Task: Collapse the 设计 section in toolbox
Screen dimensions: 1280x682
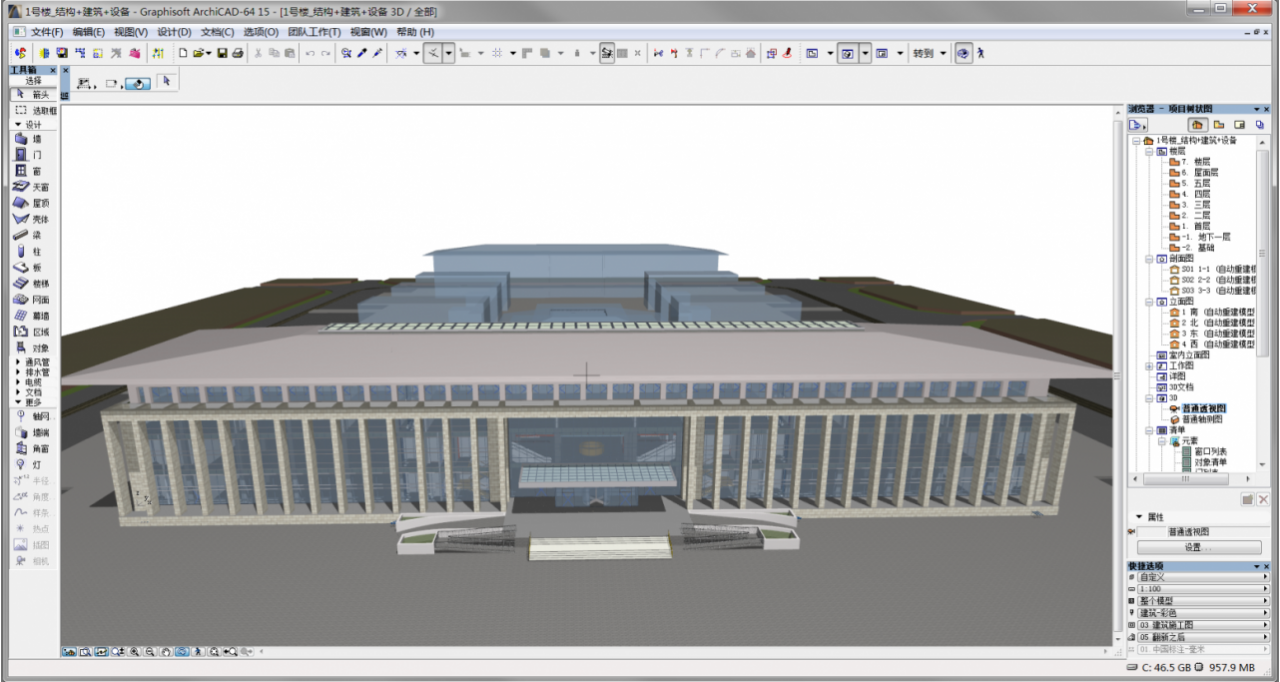Action: coord(18,125)
